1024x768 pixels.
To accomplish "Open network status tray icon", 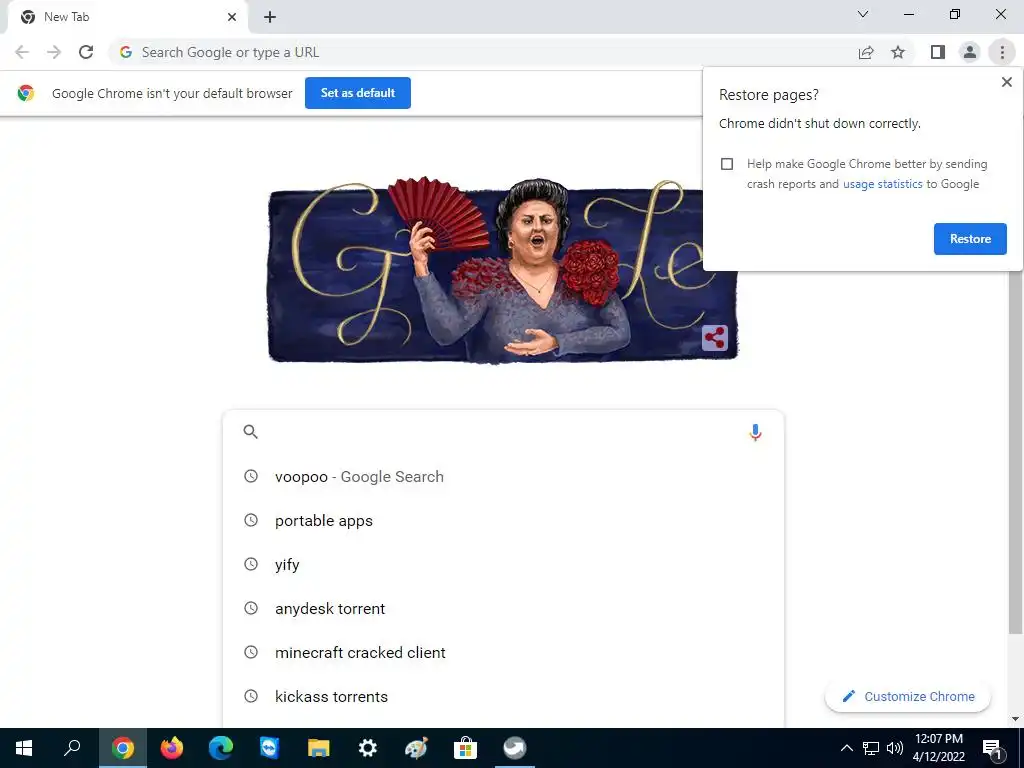I will [871, 748].
